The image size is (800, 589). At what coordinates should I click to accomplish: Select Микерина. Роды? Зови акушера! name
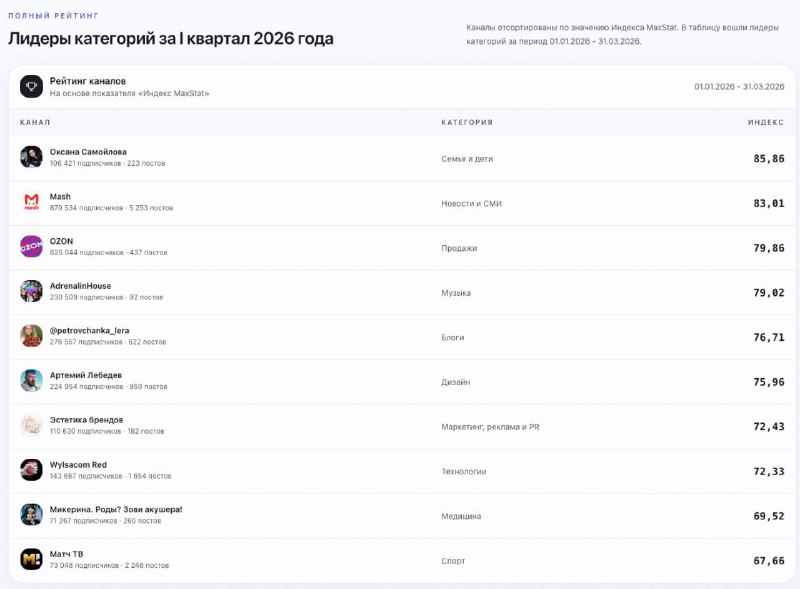tap(116, 509)
